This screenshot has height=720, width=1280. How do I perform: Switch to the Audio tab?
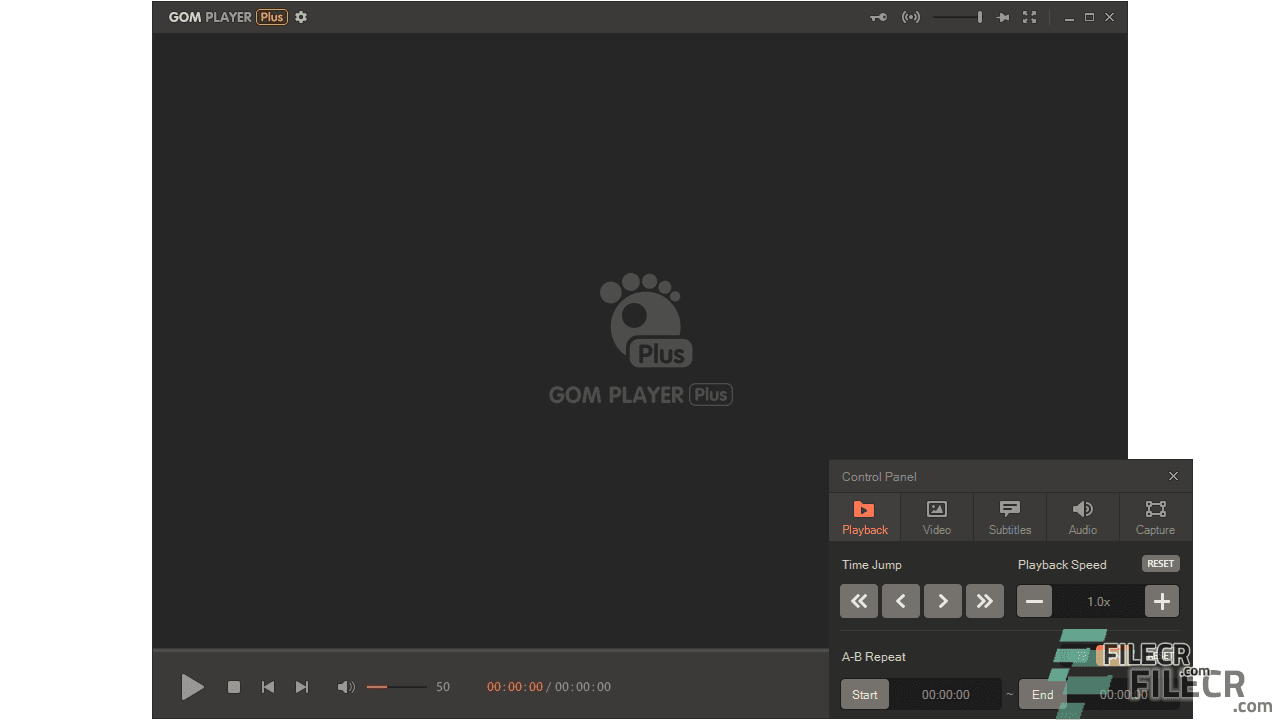point(1082,516)
